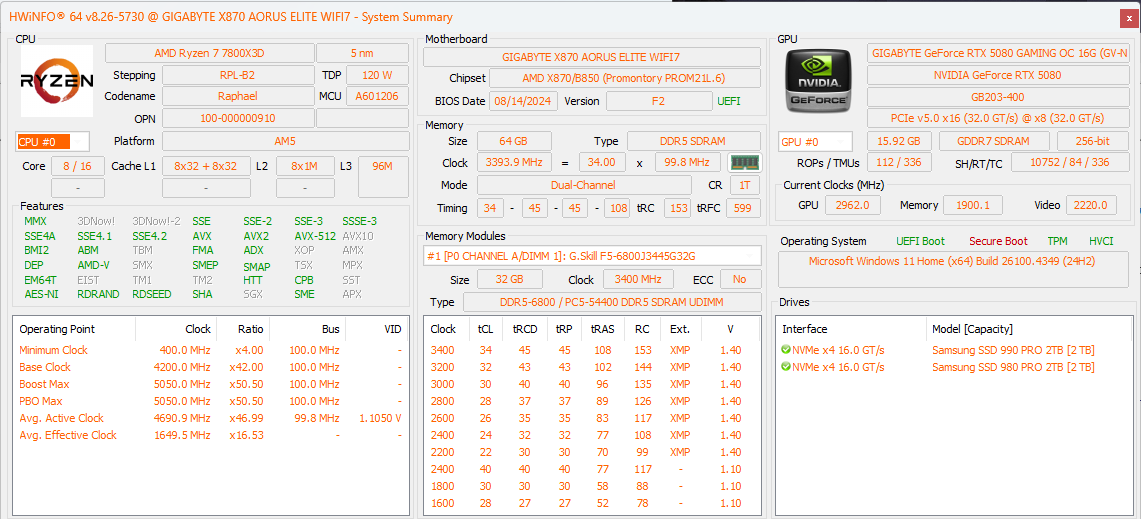The width and height of the screenshot is (1141, 519).
Task: Click the GIGABYTE X870 AORUS ELITE WIFI7 motherboard field
Action: 592,57
